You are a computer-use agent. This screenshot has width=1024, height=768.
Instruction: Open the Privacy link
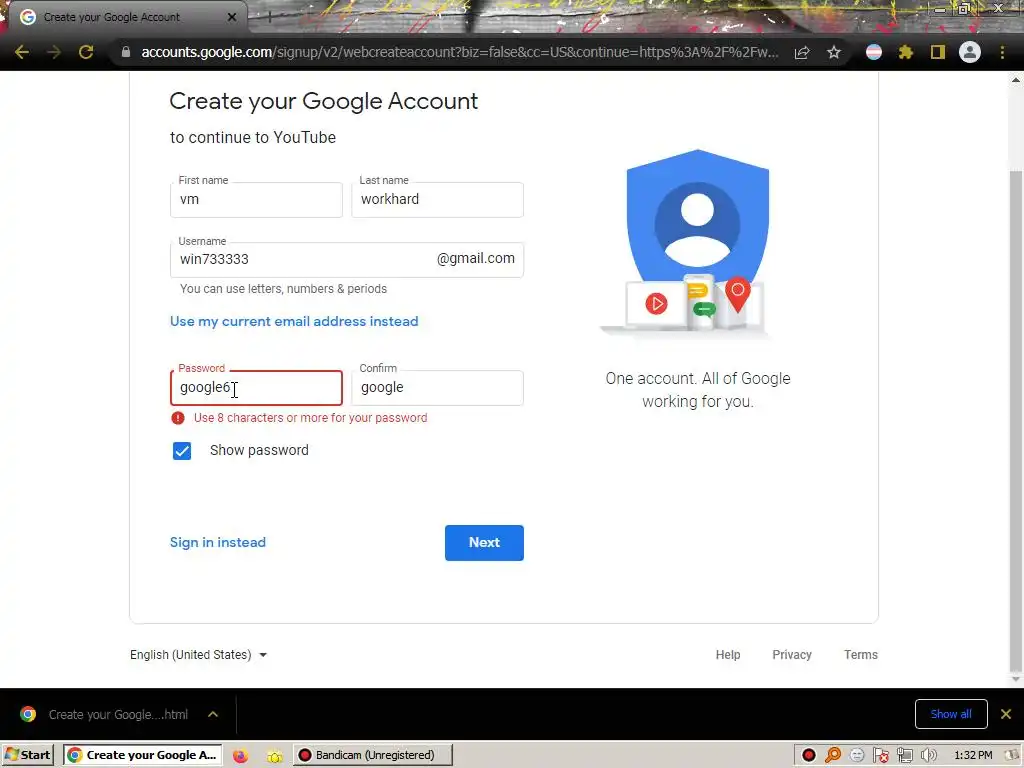coord(792,654)
